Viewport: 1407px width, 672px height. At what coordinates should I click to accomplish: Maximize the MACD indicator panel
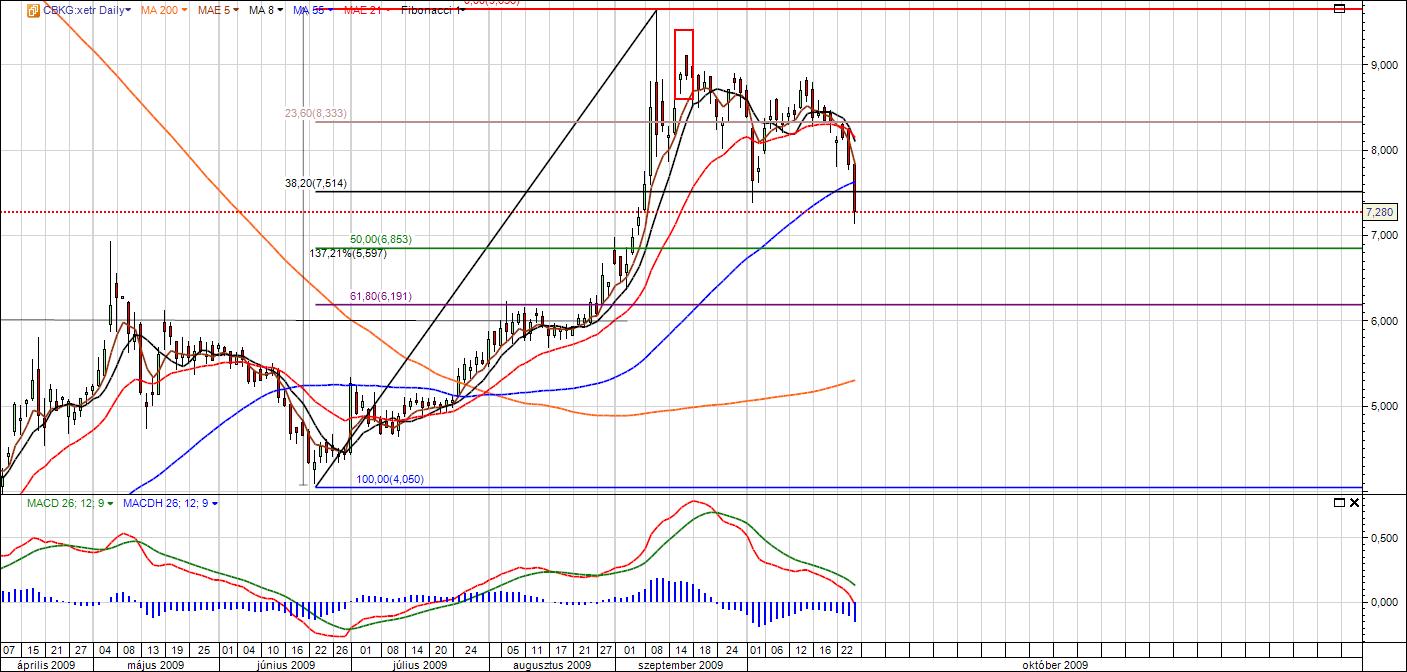pyautogui.click(x=1340, y=502)
